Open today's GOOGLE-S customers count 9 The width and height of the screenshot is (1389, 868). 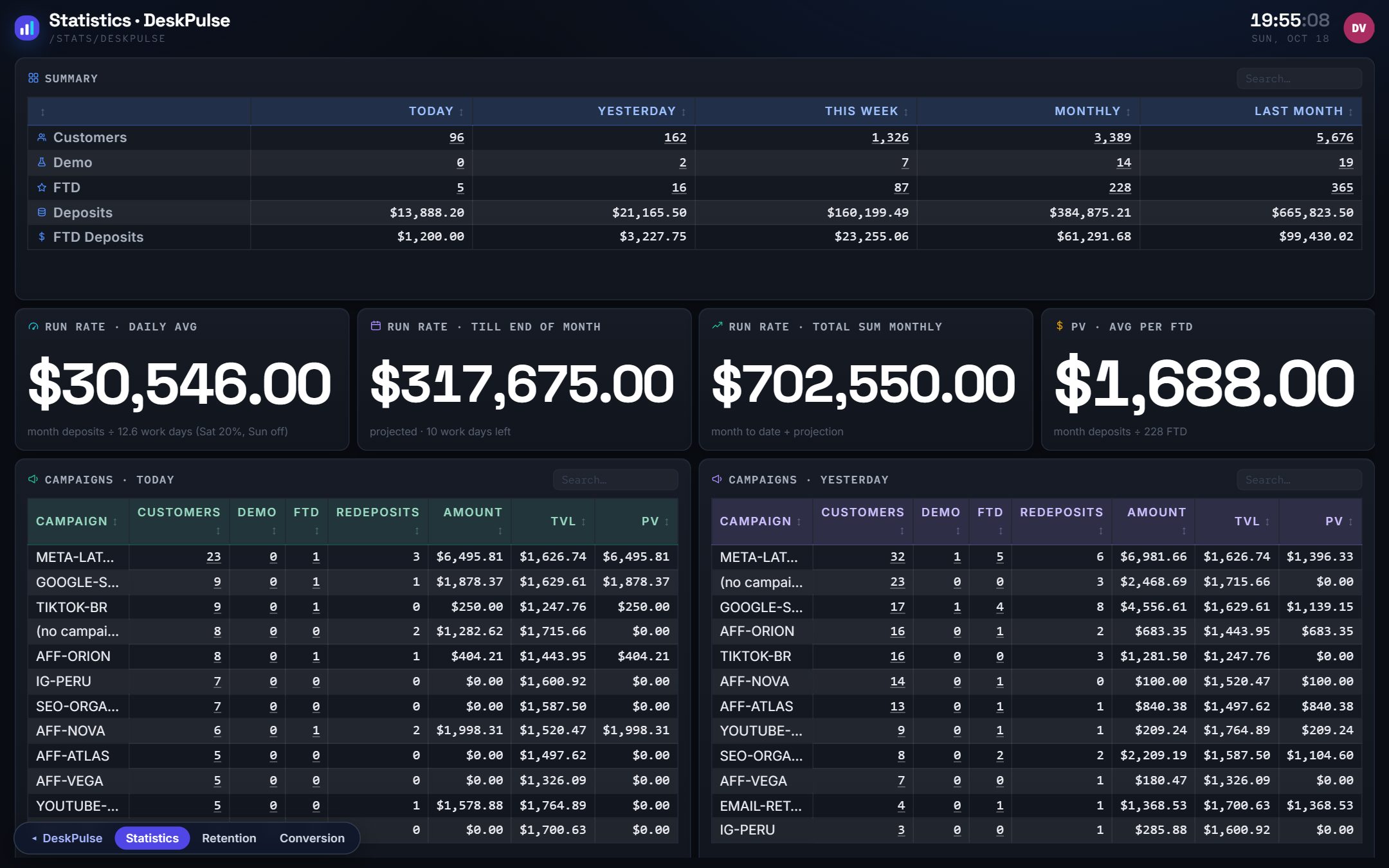tap(217, 582)
